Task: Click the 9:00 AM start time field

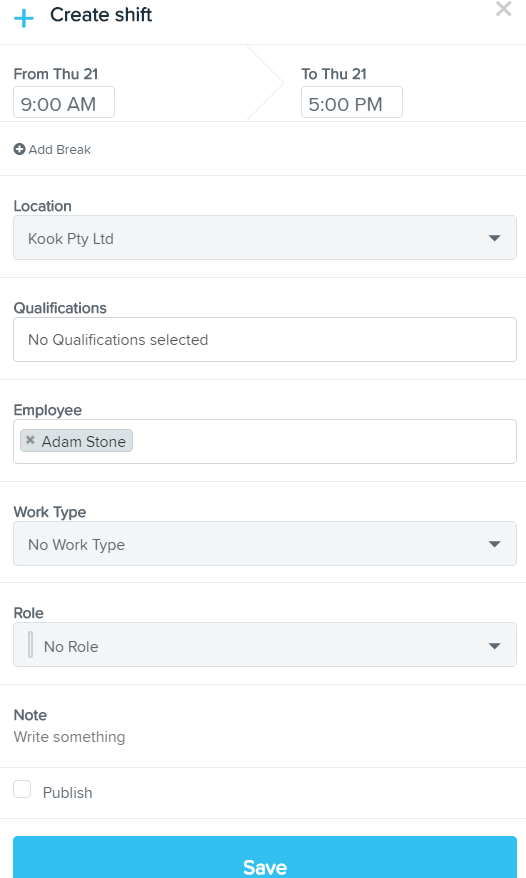Action: click(x=64, y=102)
